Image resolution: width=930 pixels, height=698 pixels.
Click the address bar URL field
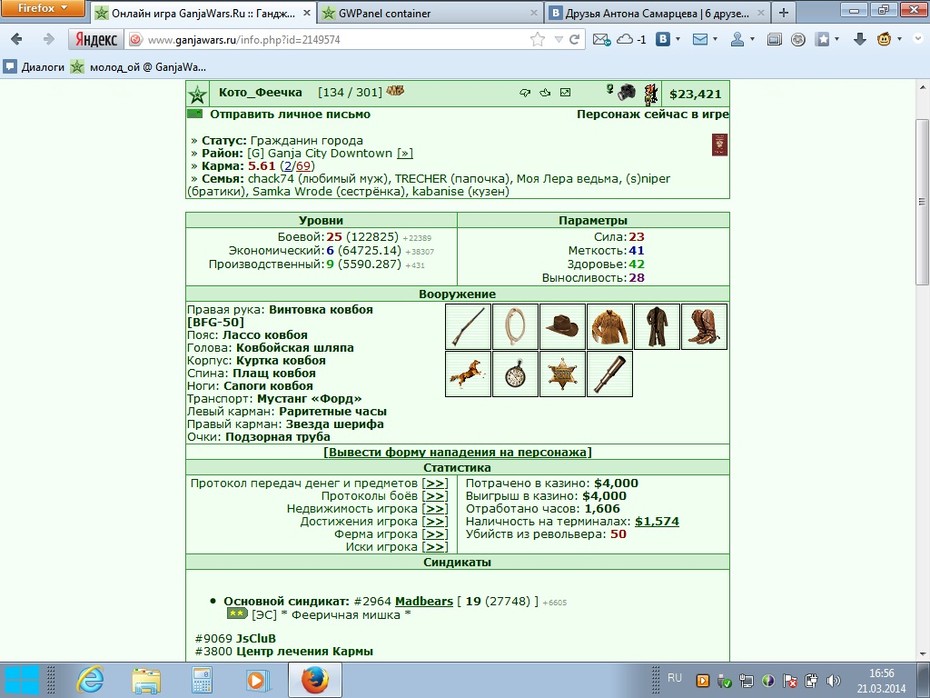(335, 40)
